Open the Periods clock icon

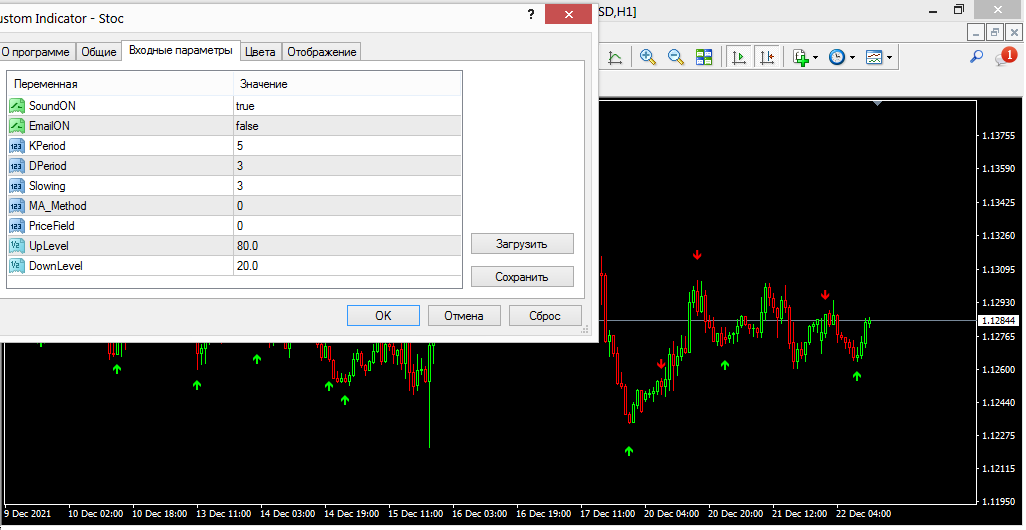point(837,58)
